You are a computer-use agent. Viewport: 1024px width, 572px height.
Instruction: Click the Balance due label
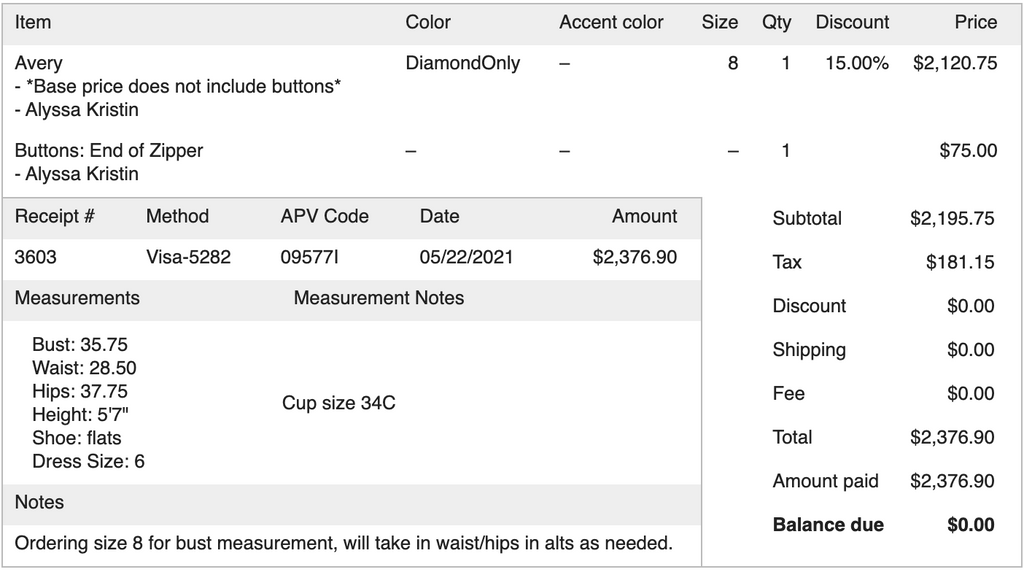[x=828, y=525]
